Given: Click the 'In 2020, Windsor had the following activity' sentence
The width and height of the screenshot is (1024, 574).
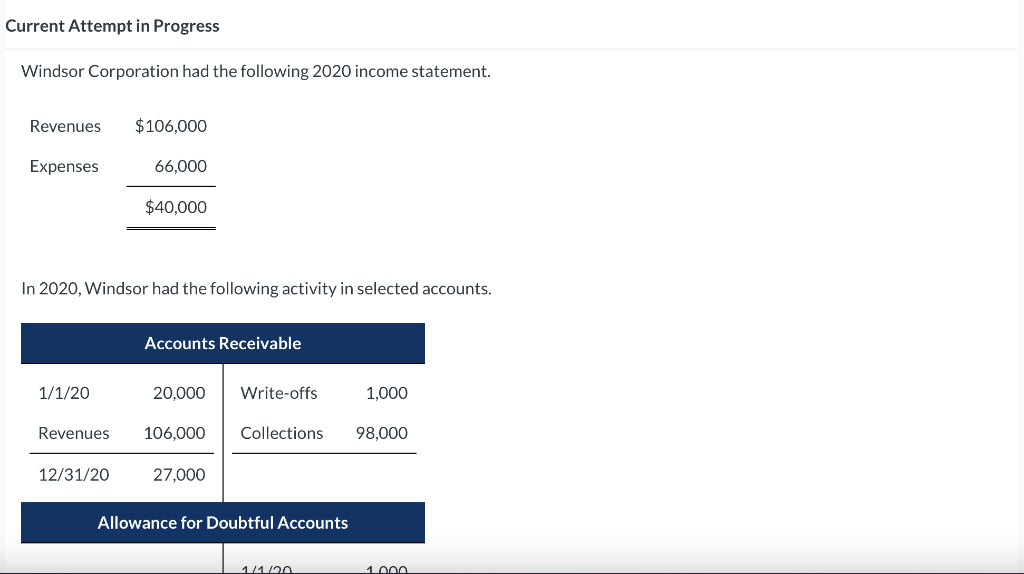Looking at the screenshot, I should coord(256,289).
